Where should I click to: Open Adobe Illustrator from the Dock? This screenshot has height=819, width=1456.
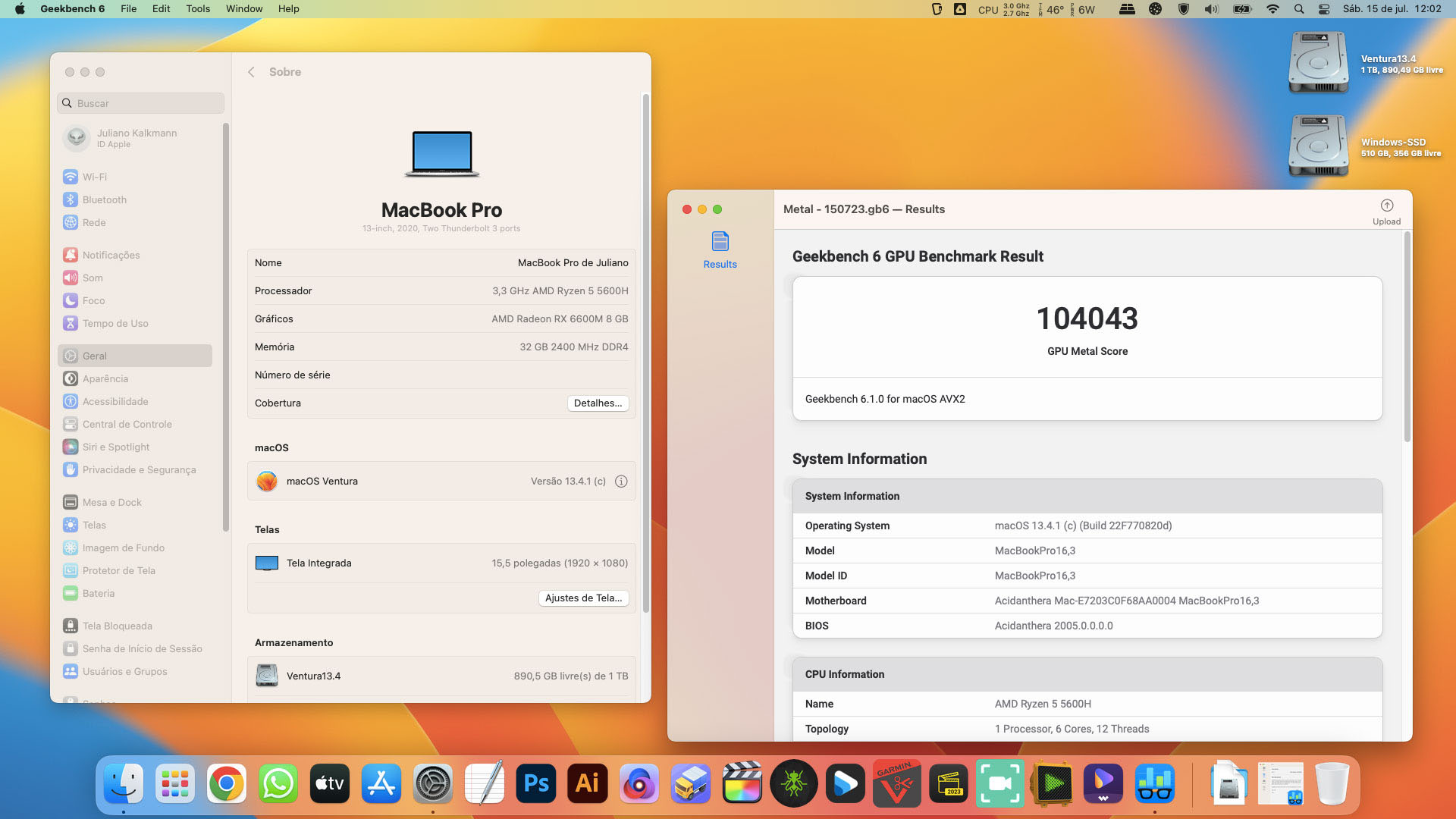click(587, 783)
